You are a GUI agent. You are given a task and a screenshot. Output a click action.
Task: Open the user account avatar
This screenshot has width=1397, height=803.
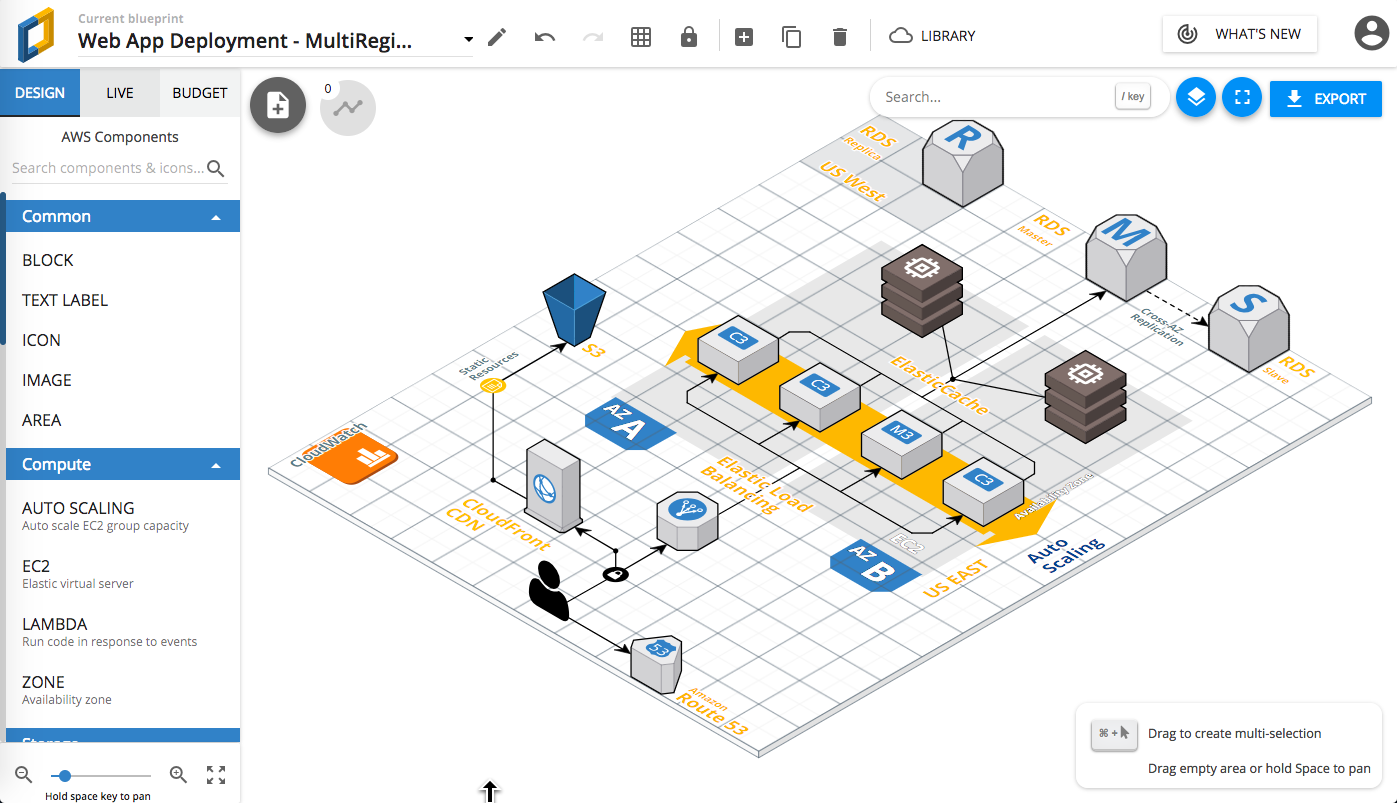tap(1371, 34)
